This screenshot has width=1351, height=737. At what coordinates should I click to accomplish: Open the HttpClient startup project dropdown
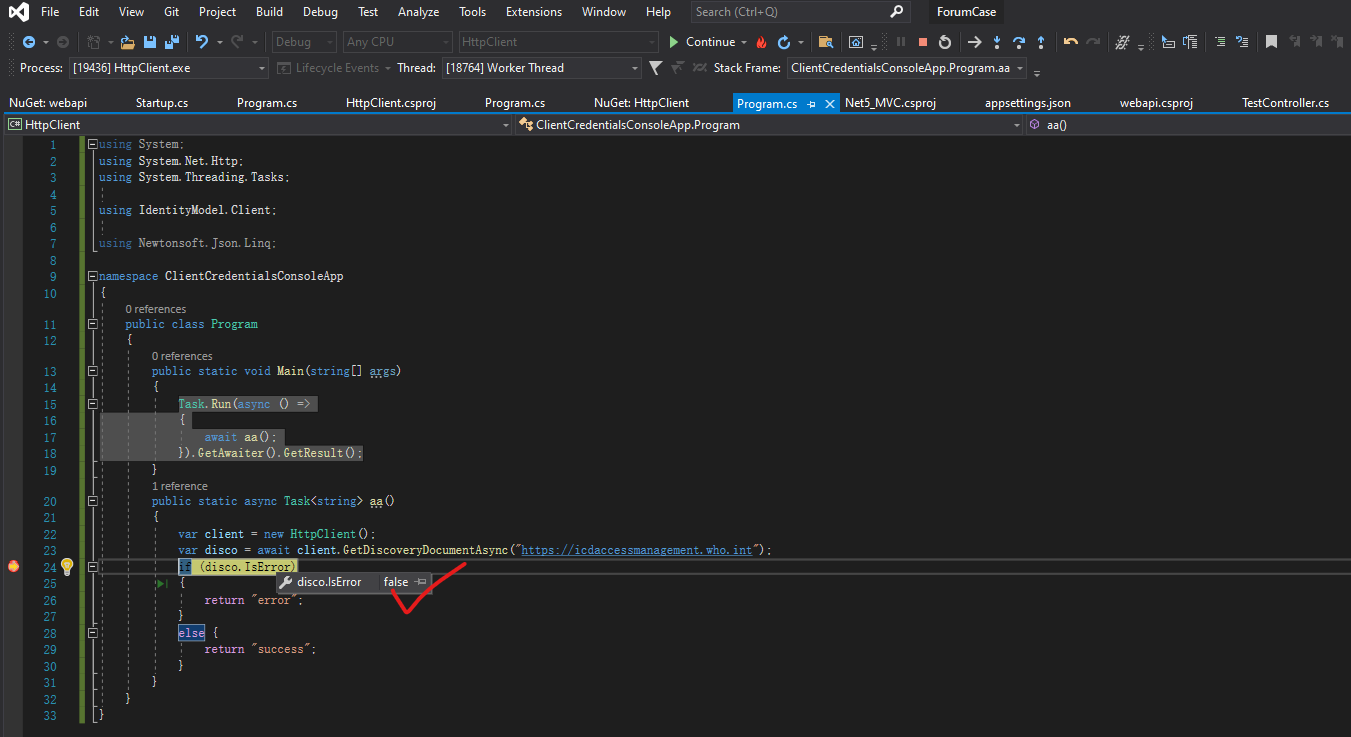pyautogui.click(x=558, y=42)
